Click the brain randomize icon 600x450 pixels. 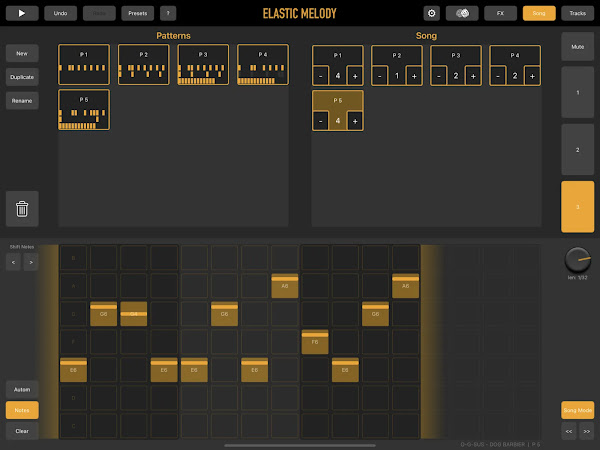(x=462, y=13)
